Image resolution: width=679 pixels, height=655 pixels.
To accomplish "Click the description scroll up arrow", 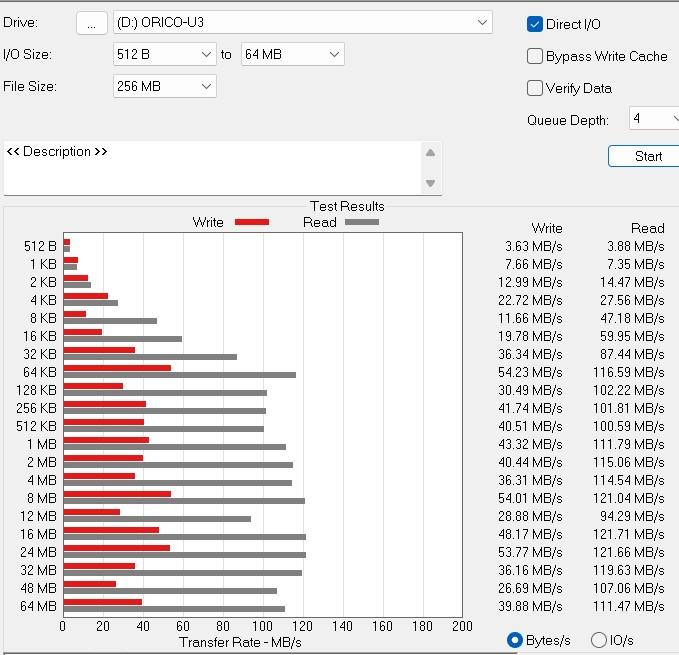I will coord(430,153).
